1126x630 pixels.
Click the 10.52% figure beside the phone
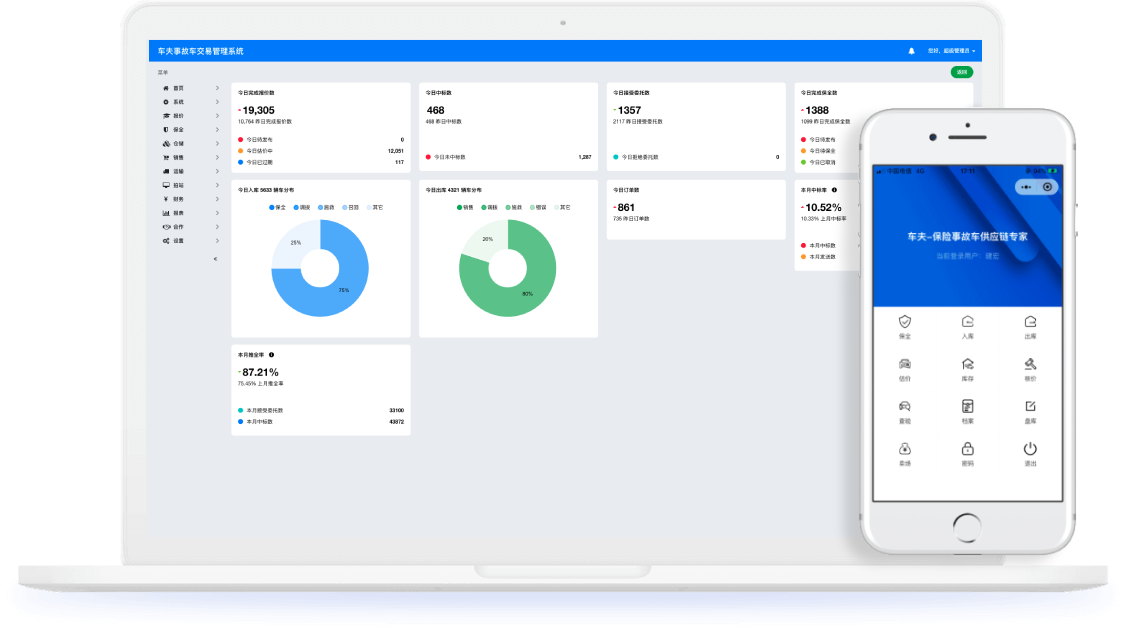coord(823,208)
